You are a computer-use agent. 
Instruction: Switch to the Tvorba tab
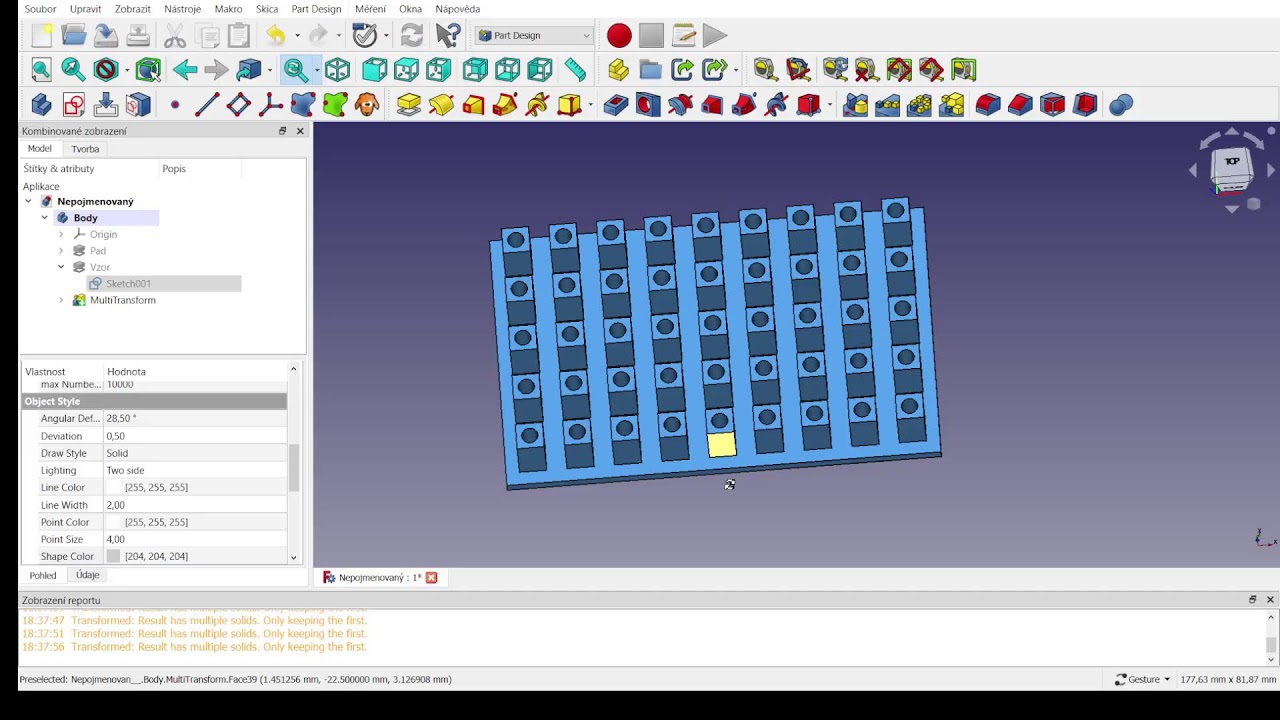click(x=85, y=149)
